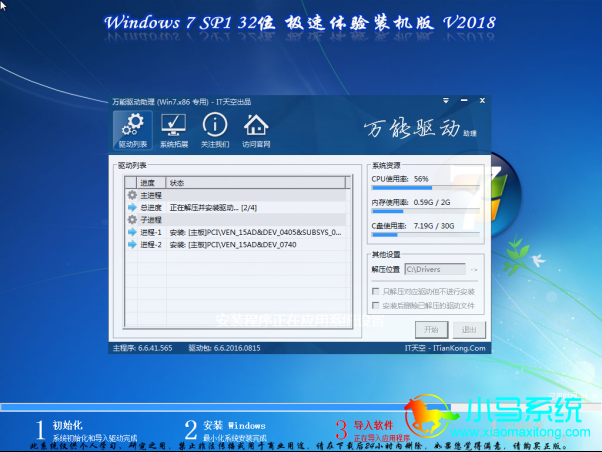Select the 子进程 row
The width and height of the screenshot is (602, 452).
click(x=235, y=220)
